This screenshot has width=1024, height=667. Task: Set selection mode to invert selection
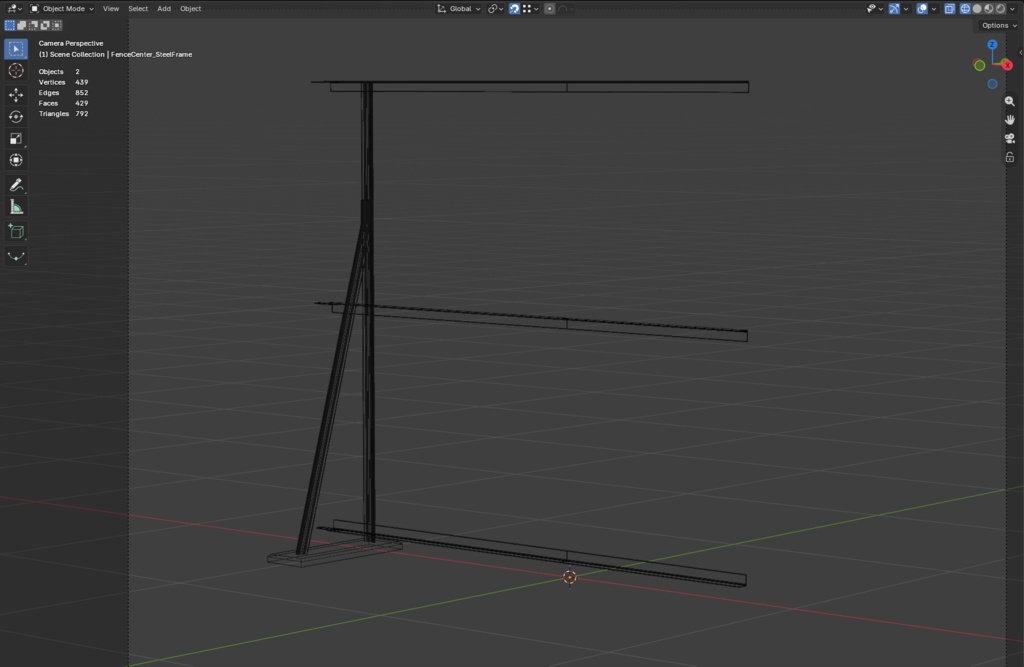(45, 25)
